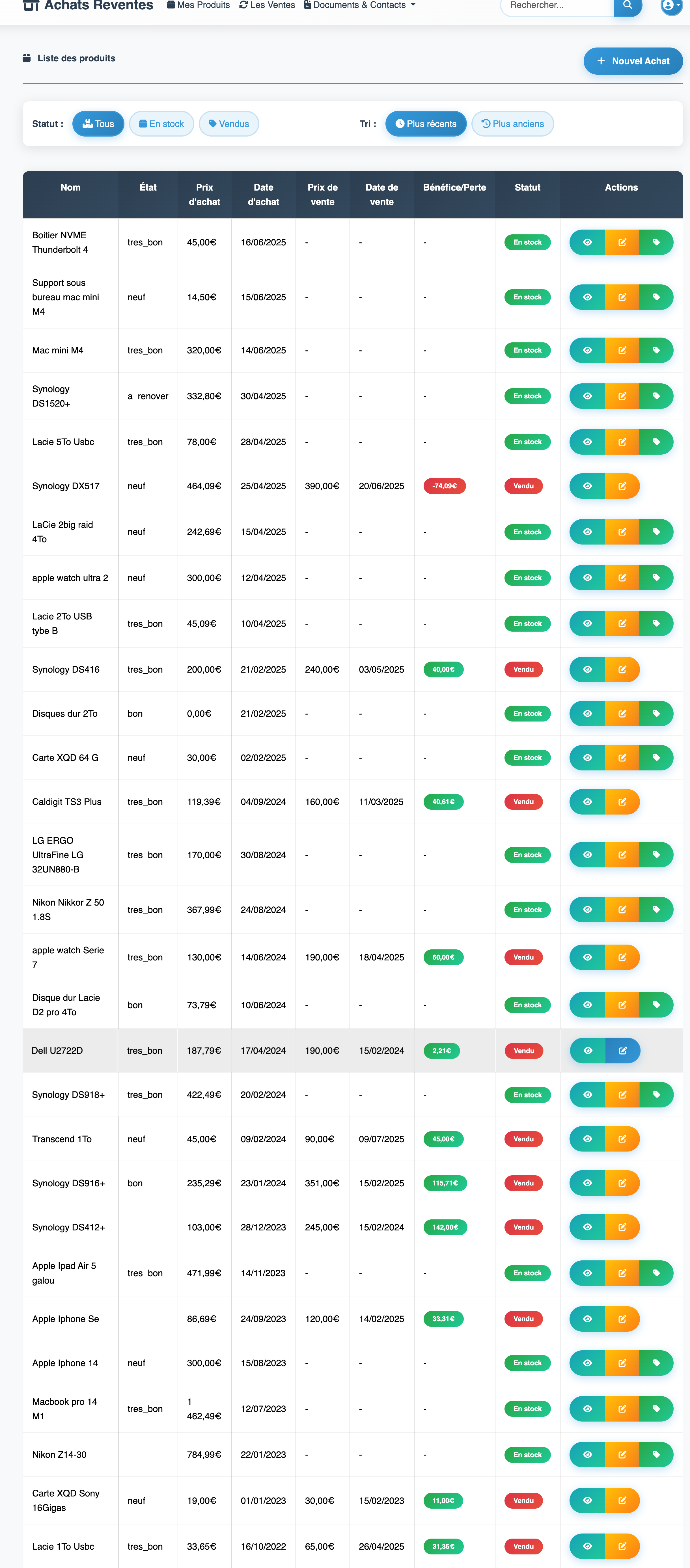Expand Documents & Contacts dropdown menu

(x=359, y=5)
